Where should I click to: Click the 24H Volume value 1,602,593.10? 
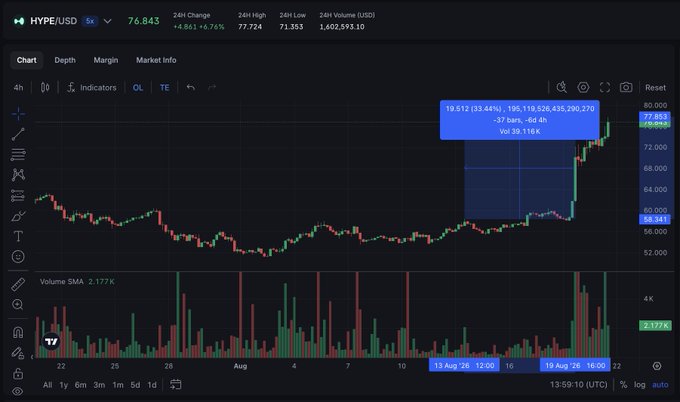(342, 27)
